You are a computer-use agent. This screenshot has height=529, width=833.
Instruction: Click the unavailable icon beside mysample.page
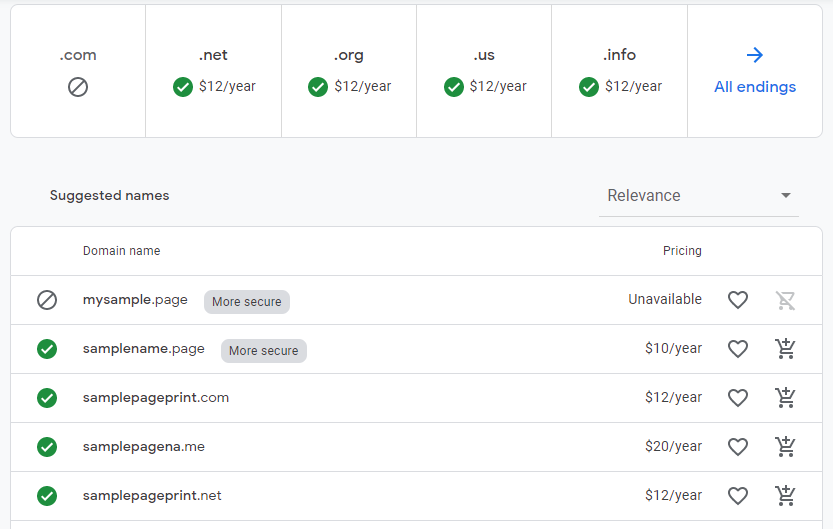pyautogui.click(x=47, y=300)
